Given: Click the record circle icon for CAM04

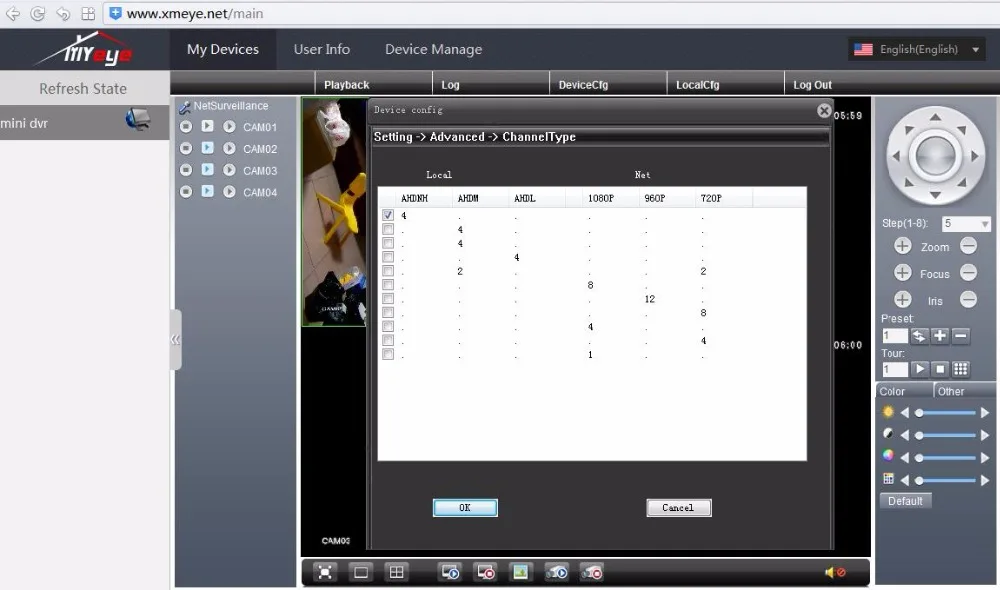Looking at the screenshot, I should [186, 191].
